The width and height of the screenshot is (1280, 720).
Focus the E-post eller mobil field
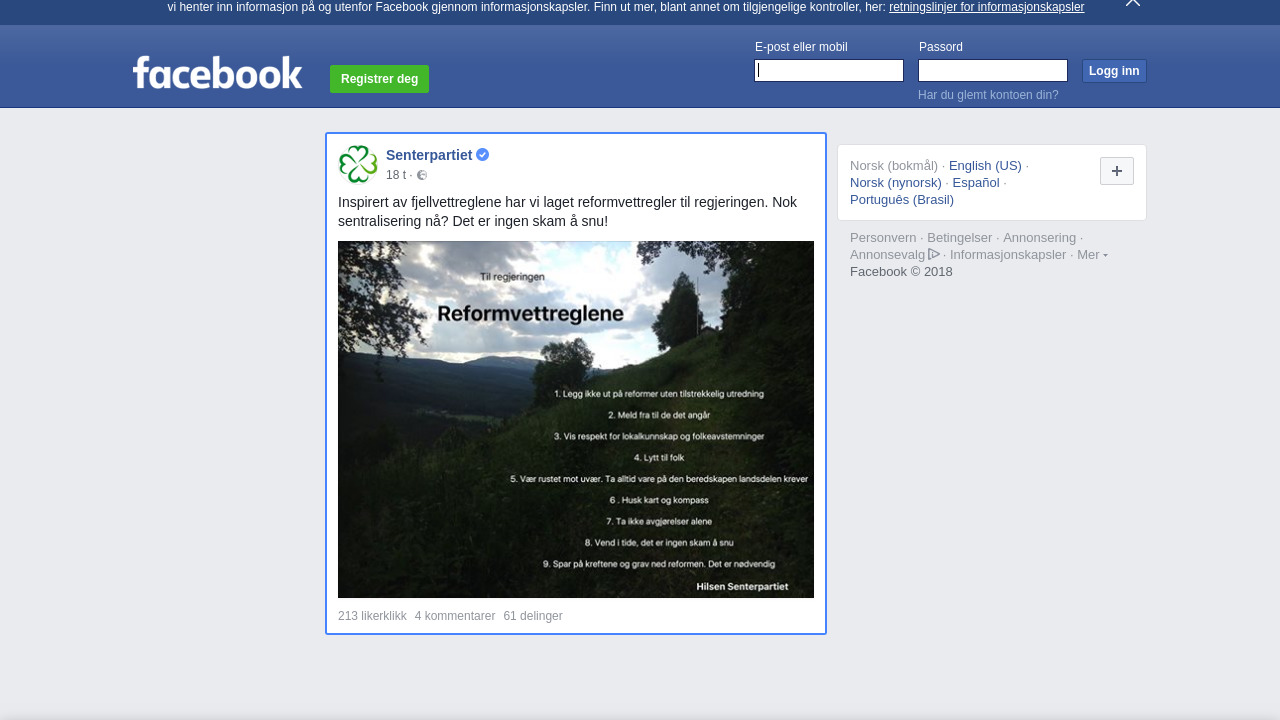(829, 70)
